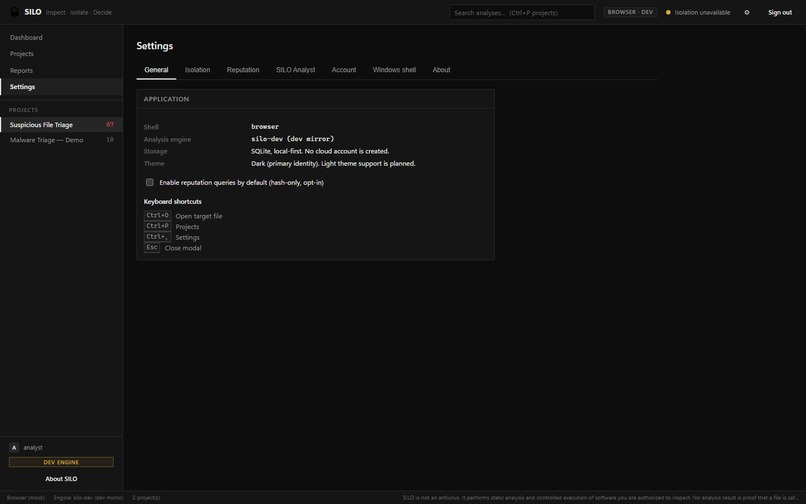Viewport: 806px width, 504px height.
Task: Click '2 project(s)' in status bar
Action: click(146, 498)
